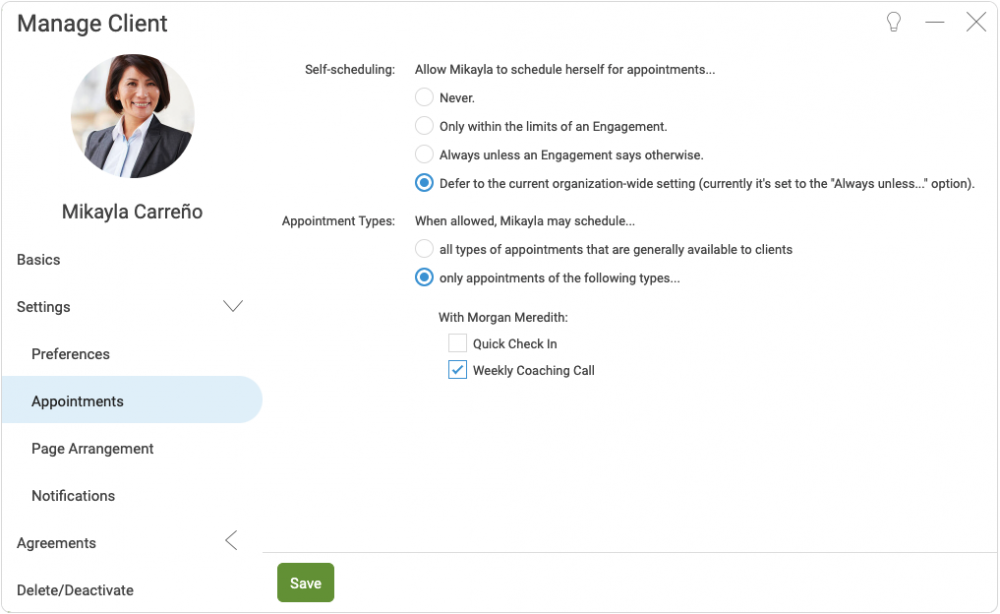Check the Quick Check In checkbox
This screenshot has height=614, width=1000.
coord(458,343)
